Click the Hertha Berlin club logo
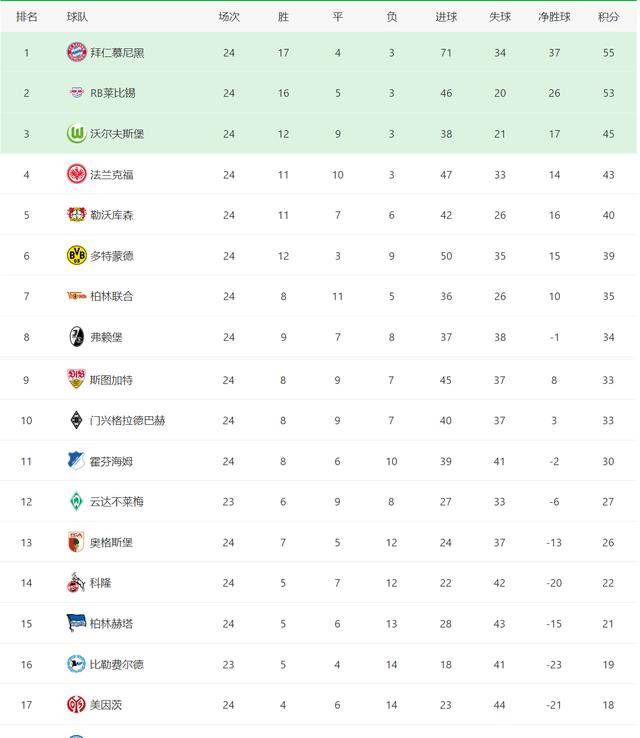640x738 pixels. tap(77, 623)
